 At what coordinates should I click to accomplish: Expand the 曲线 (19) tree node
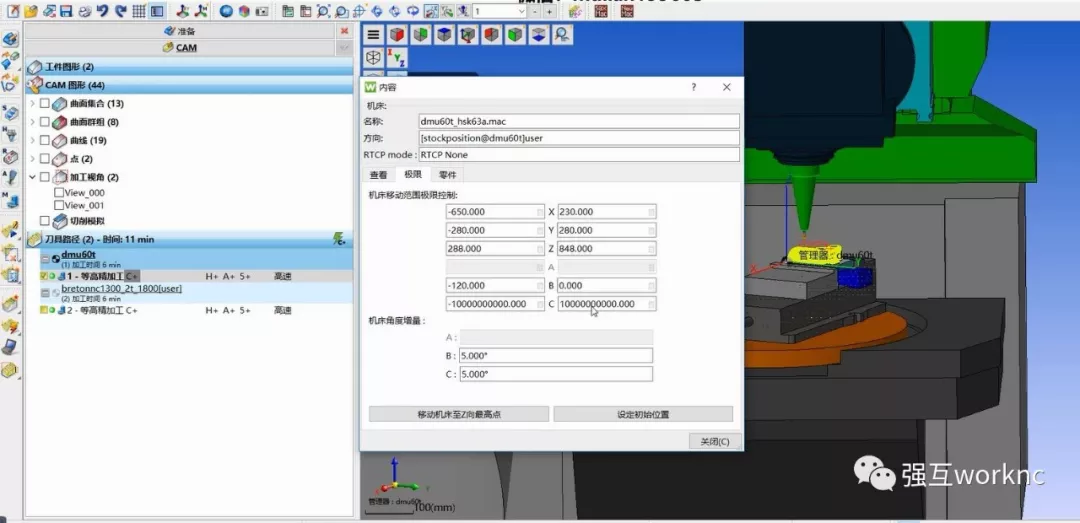[x=32, y=141]
